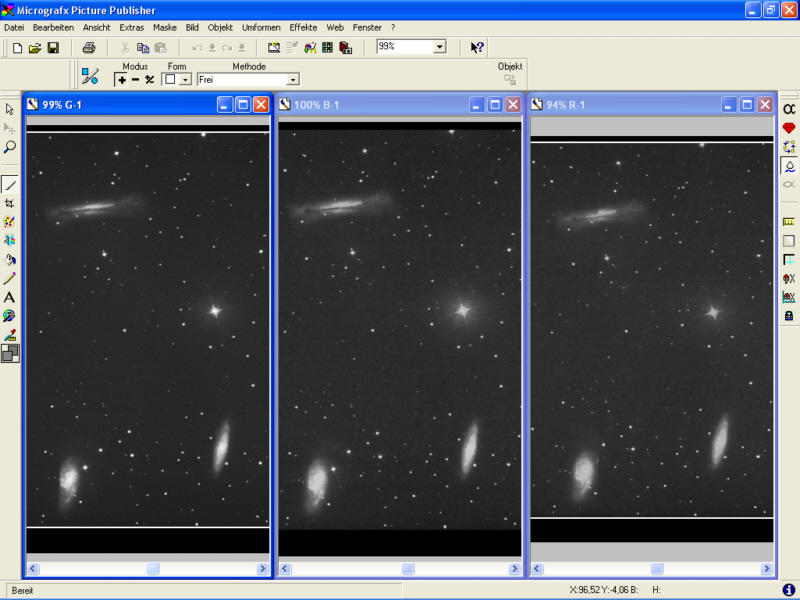Open the Effekte menu
Image resolution: width=800 pixels, height=600 pixels.
303,27
